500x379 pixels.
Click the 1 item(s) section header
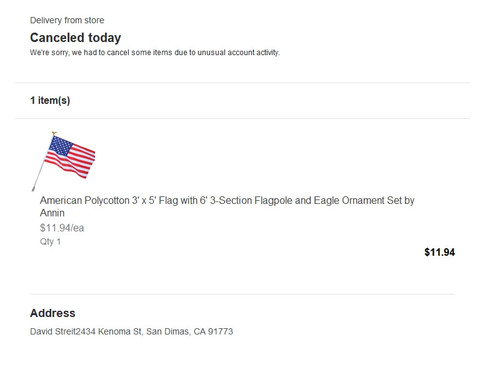click(x=50, y=100)
